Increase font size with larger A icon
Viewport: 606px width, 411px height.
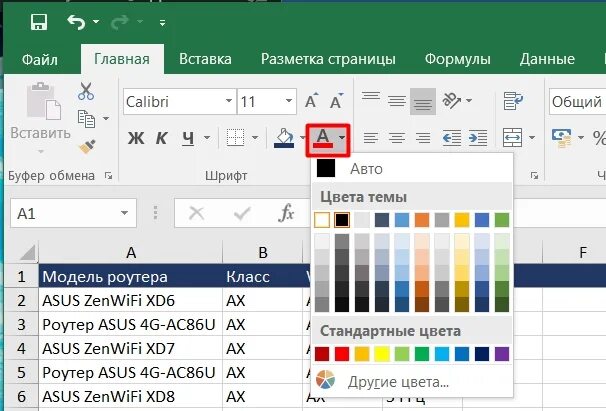pyautogui.click(x=311, y=101)
